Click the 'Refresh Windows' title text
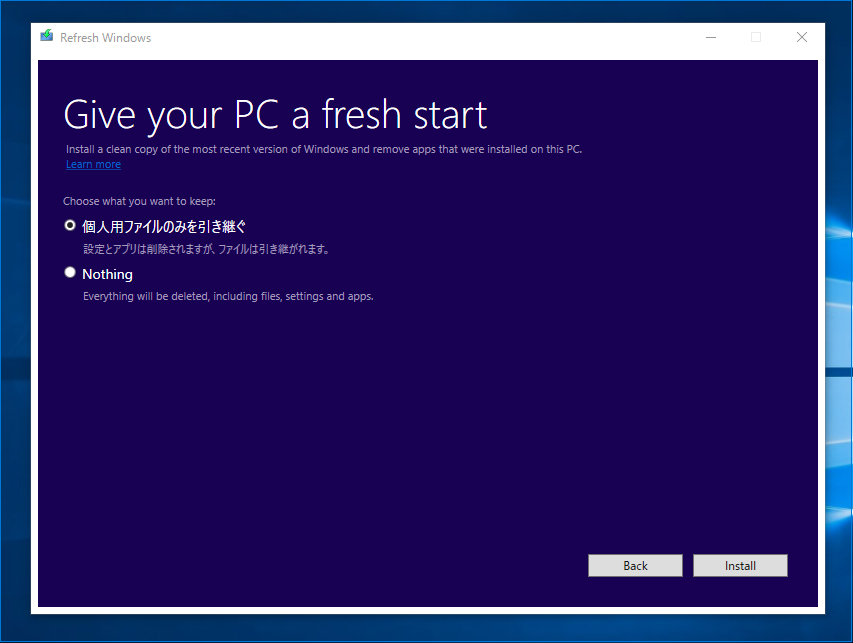 pos(106,38)
